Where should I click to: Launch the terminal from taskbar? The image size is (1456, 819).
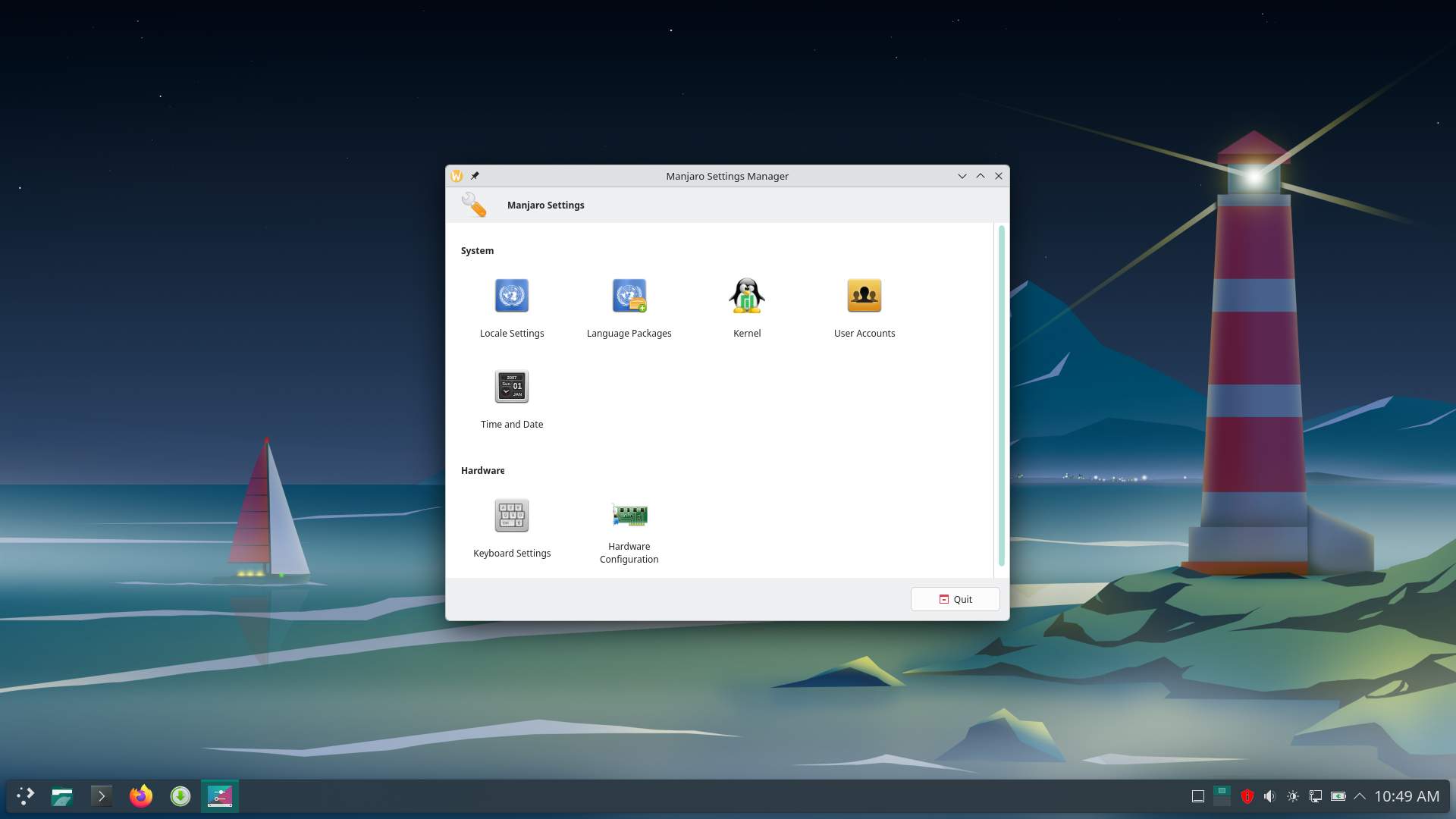tap(102, 796)
